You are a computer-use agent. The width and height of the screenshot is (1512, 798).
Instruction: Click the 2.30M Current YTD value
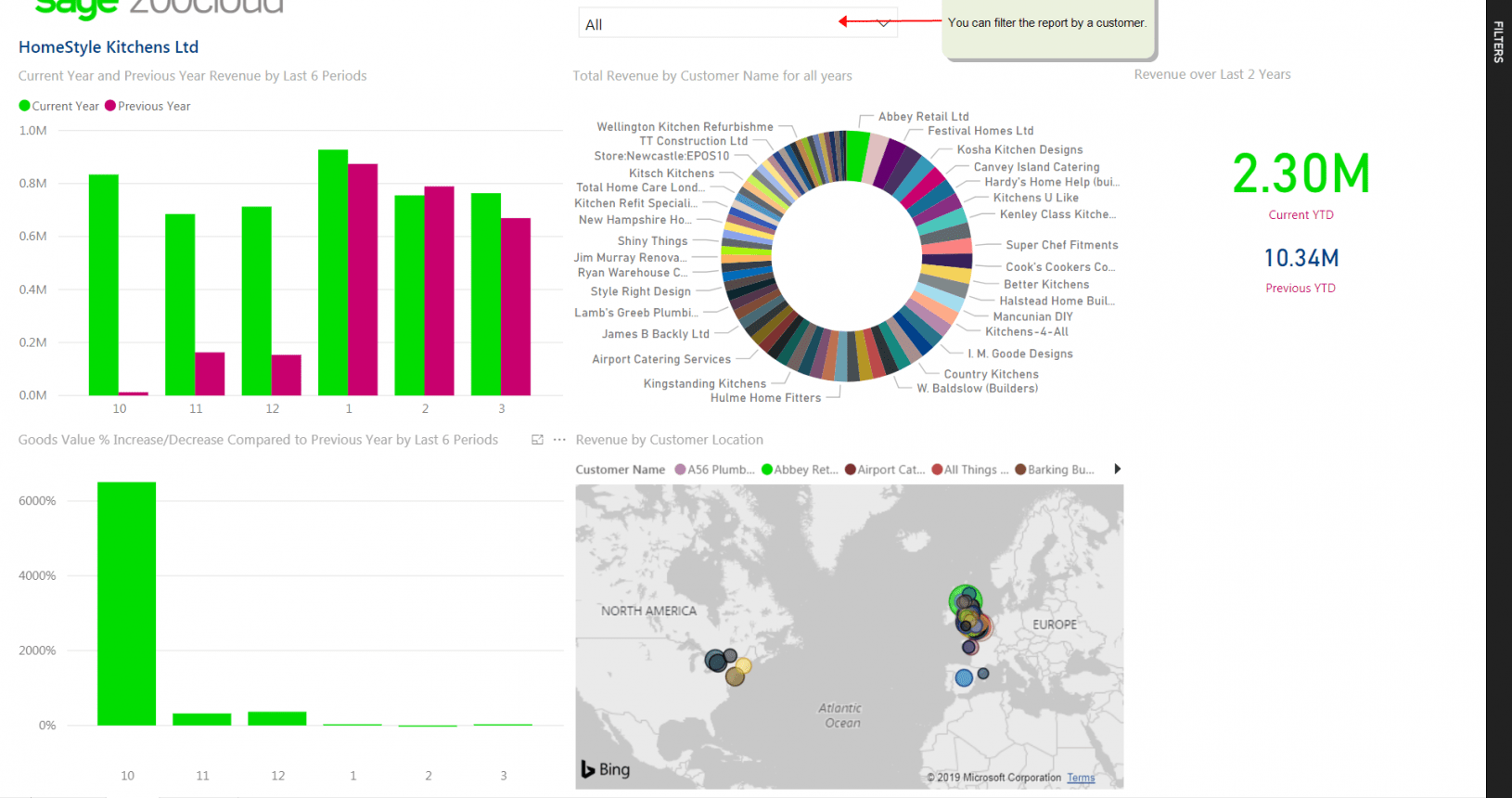(x=1301, y=174)
